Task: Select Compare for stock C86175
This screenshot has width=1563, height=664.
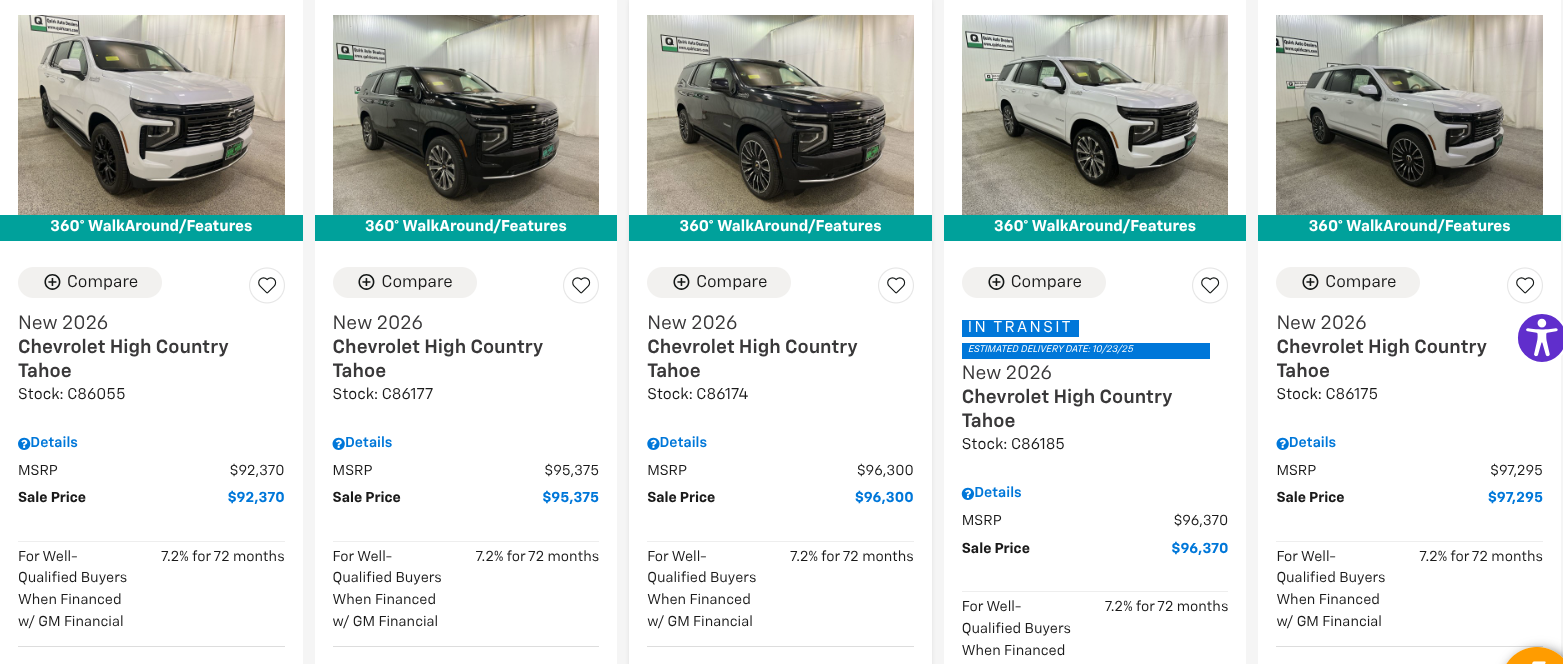Action: click(1348, 282)
